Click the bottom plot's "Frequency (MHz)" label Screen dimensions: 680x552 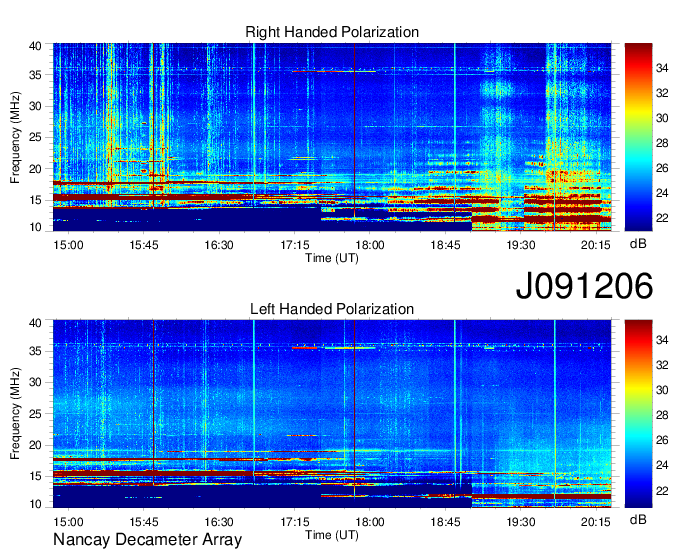[15, 414]
